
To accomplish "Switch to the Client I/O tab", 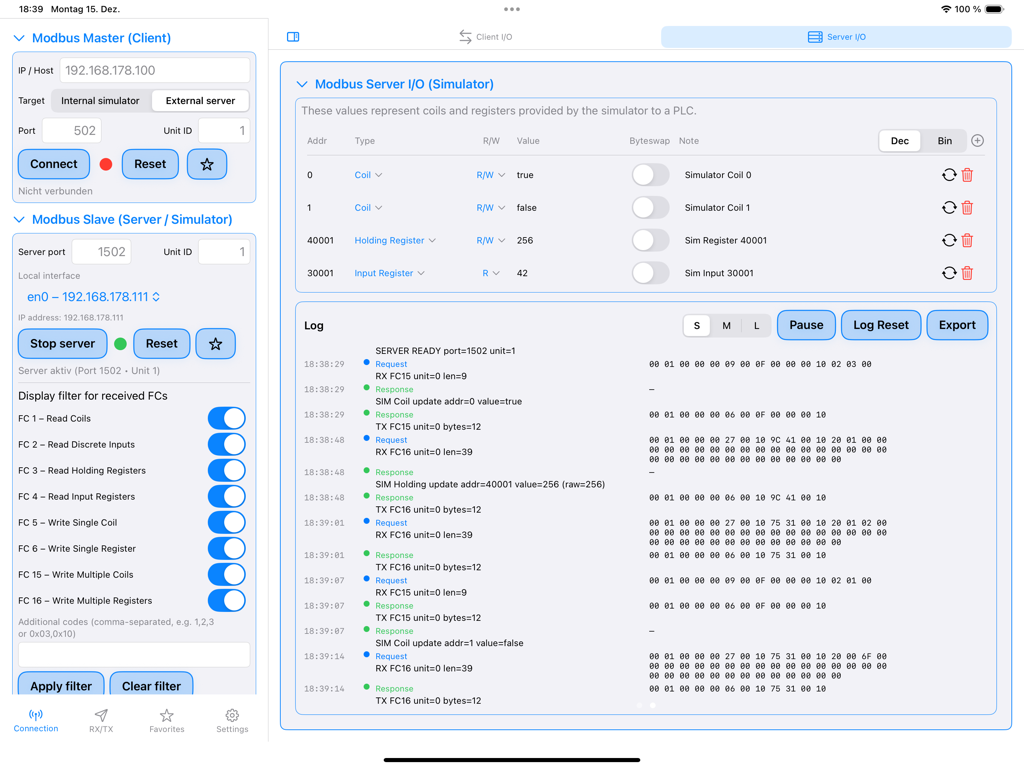I will tap(487, 36).
